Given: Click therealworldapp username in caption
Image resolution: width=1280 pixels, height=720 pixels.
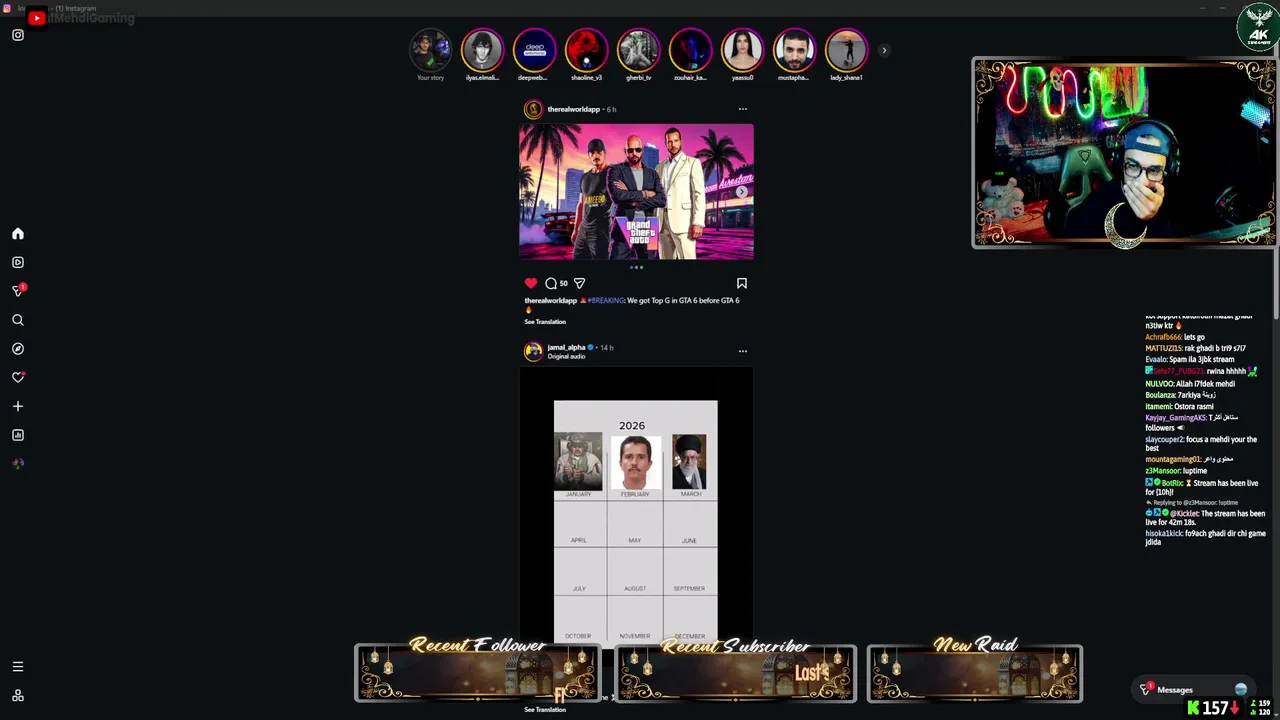Looking at the screenshot, I should pyautogui.click(x=550, y=300).
